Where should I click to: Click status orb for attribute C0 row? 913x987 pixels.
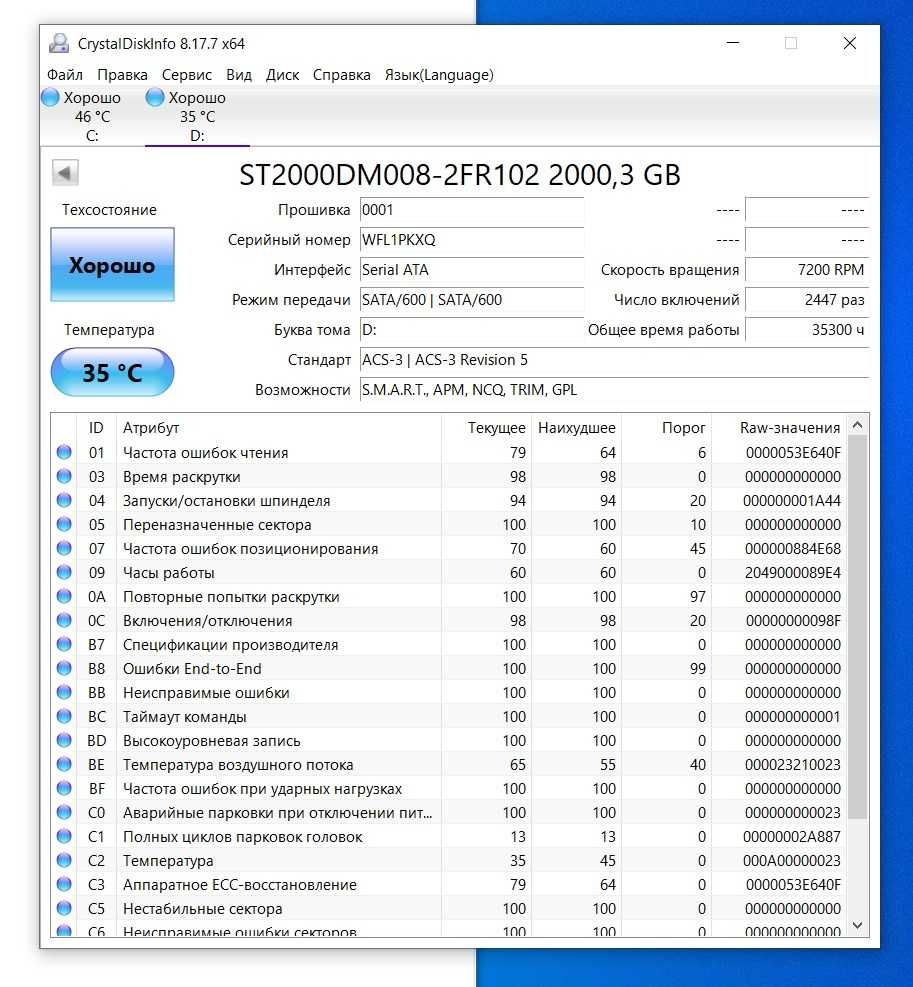(x=64, y=811)
